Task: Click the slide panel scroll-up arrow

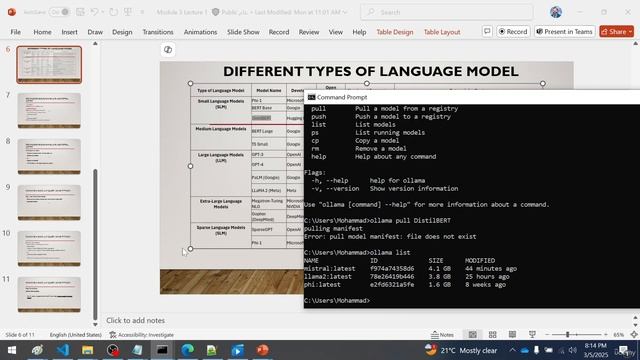Action: [x=95, y=43]
